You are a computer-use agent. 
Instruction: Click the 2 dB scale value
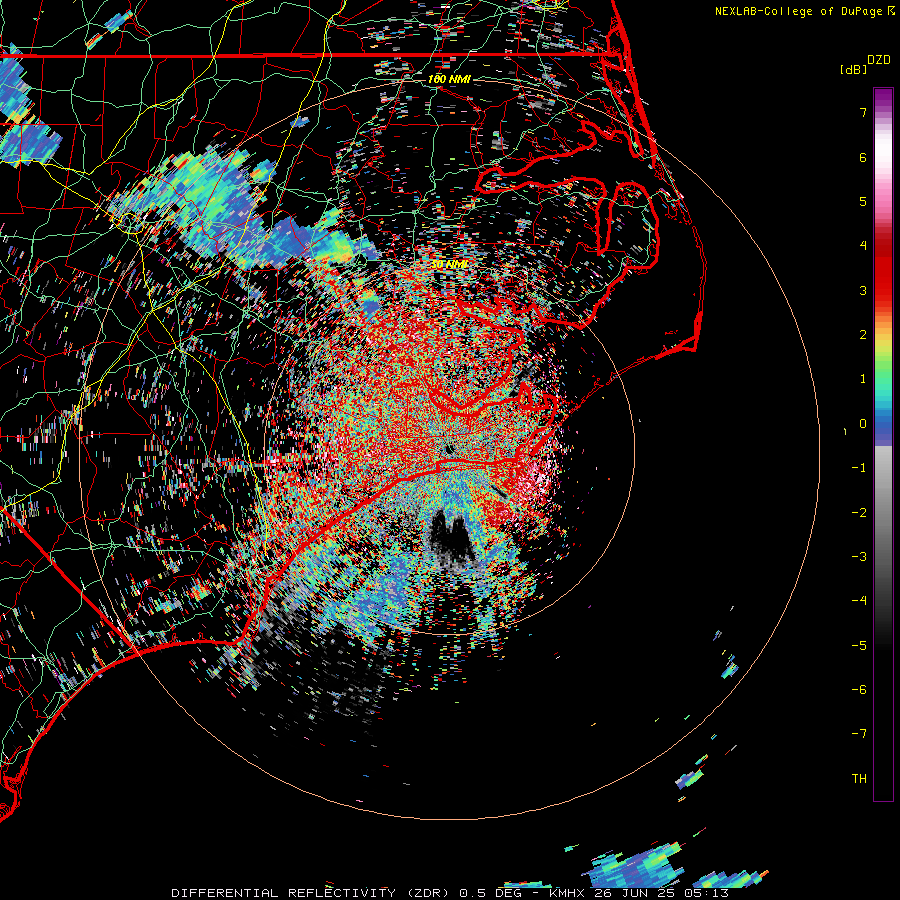click(863, 335)
